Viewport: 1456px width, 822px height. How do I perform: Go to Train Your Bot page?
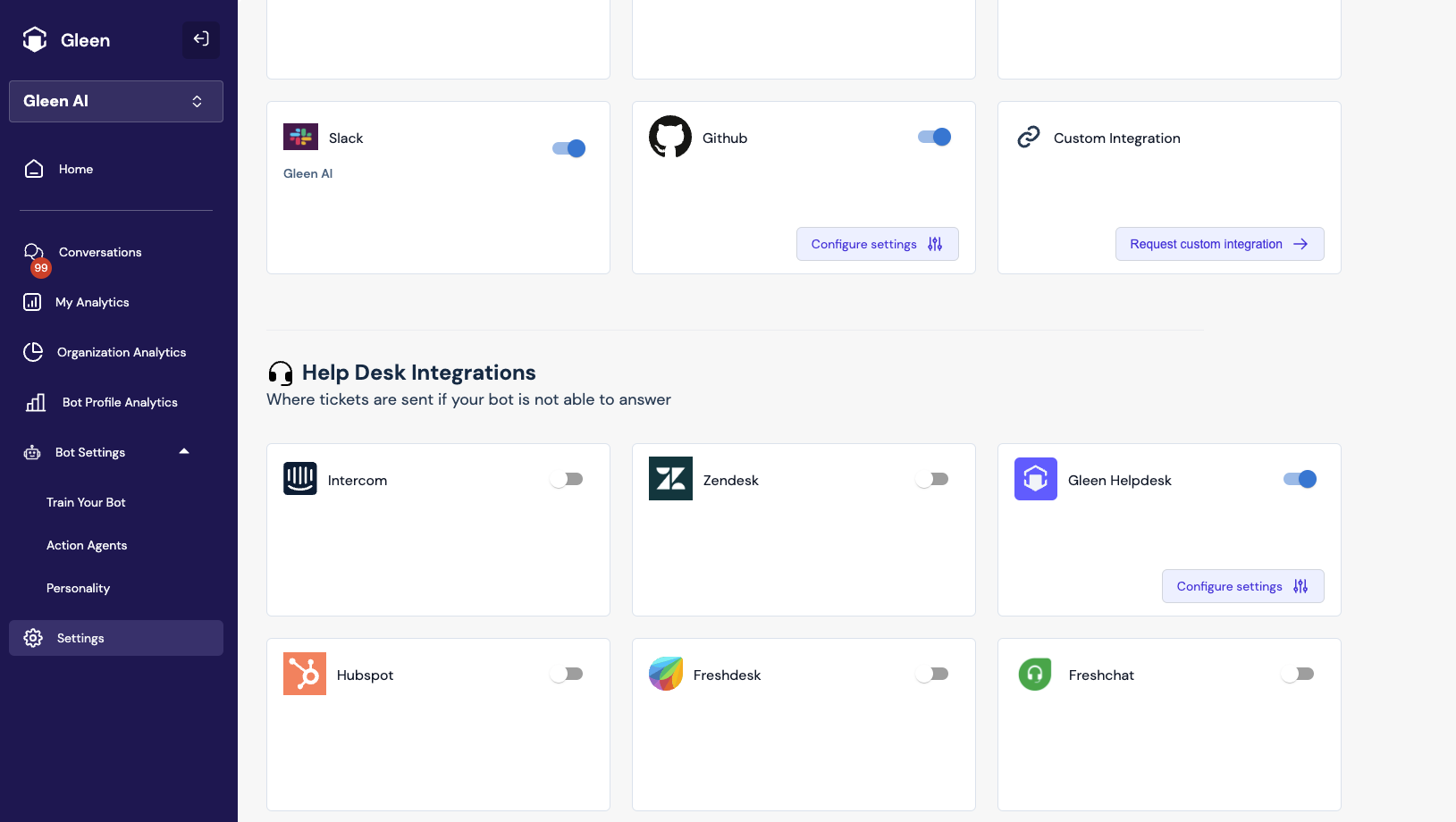pos(86,502)
